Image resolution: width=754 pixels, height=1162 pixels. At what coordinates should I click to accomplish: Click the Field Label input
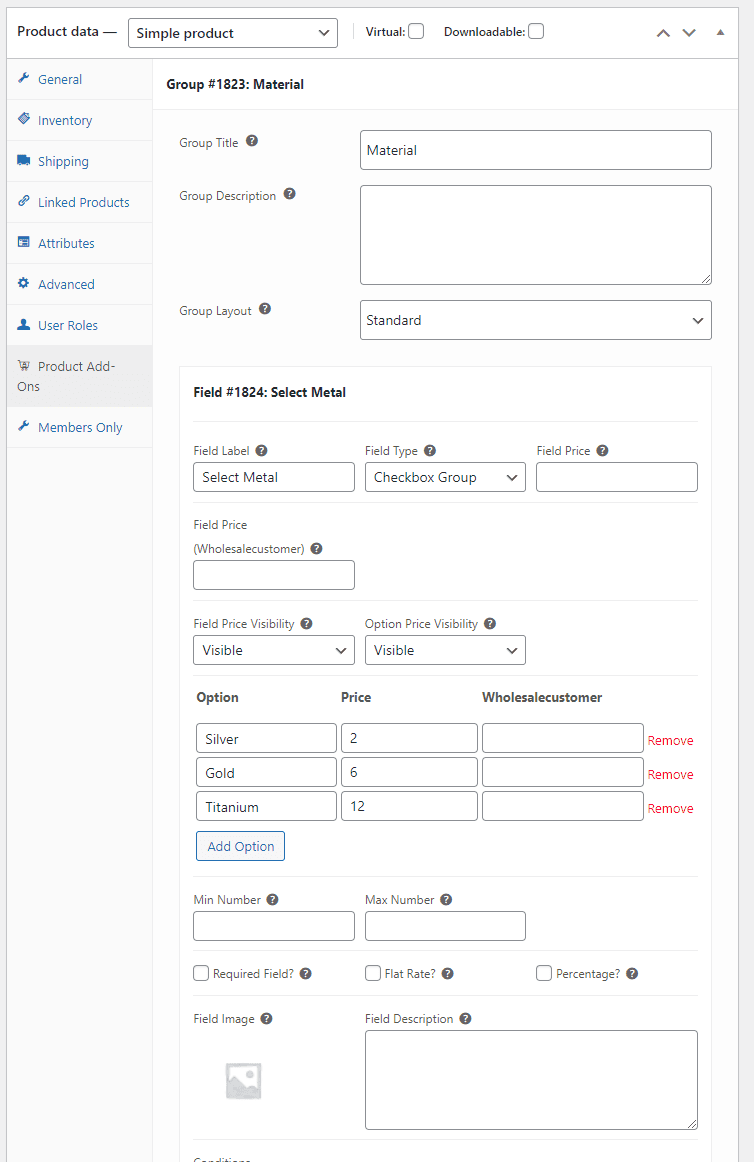point(274,477)
